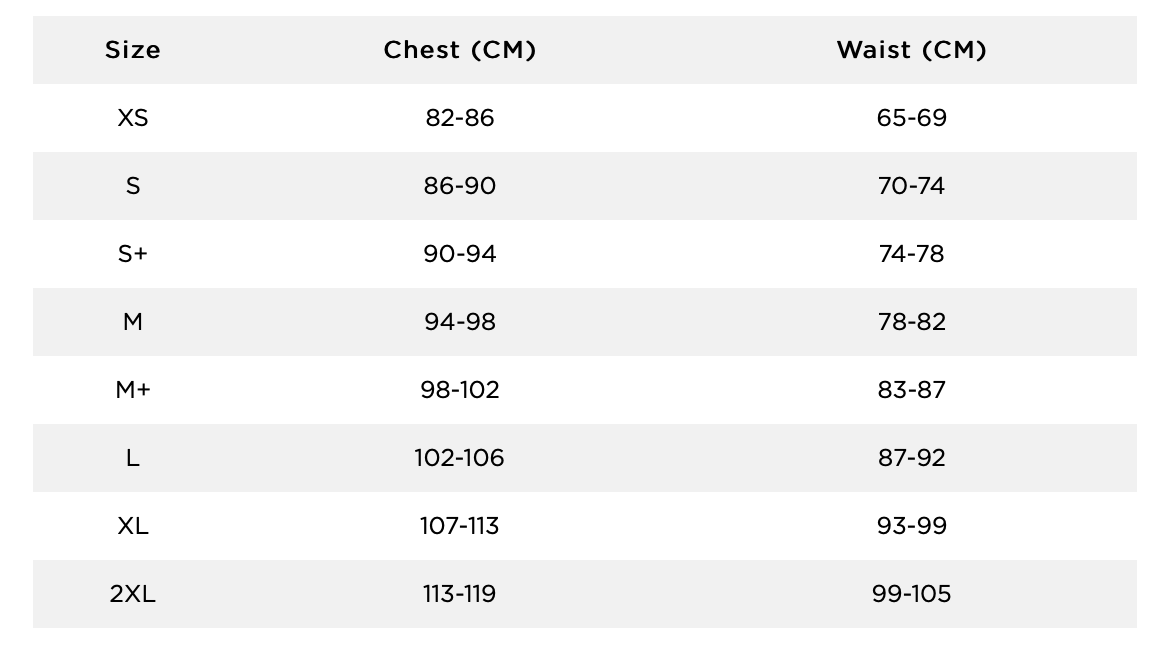Click the 74-78 waist measurement
This screenshot has height=646, width=1156.
point(911,254)
